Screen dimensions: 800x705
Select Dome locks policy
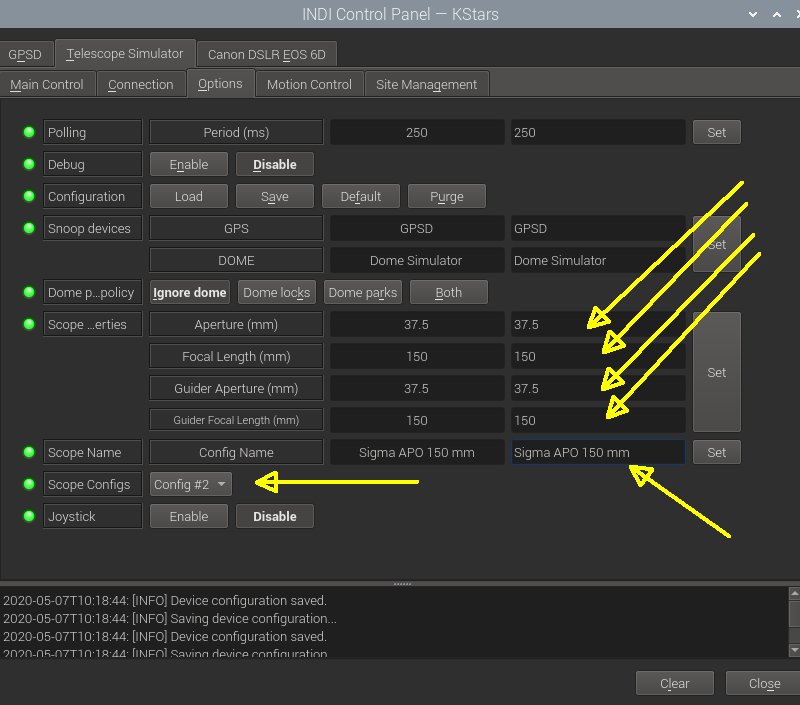pyautogui.click(x=277, y=292)
